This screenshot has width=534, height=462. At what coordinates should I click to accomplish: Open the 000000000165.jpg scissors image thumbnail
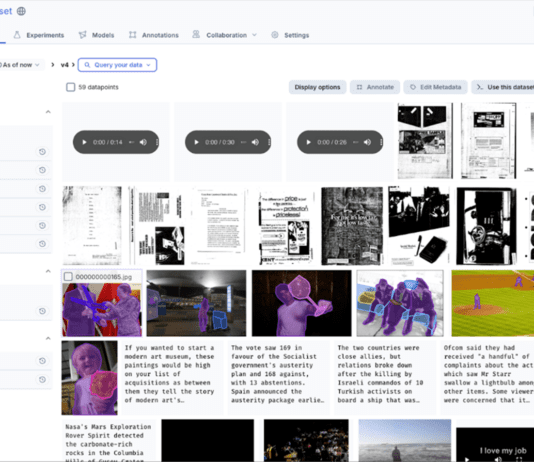102,308
